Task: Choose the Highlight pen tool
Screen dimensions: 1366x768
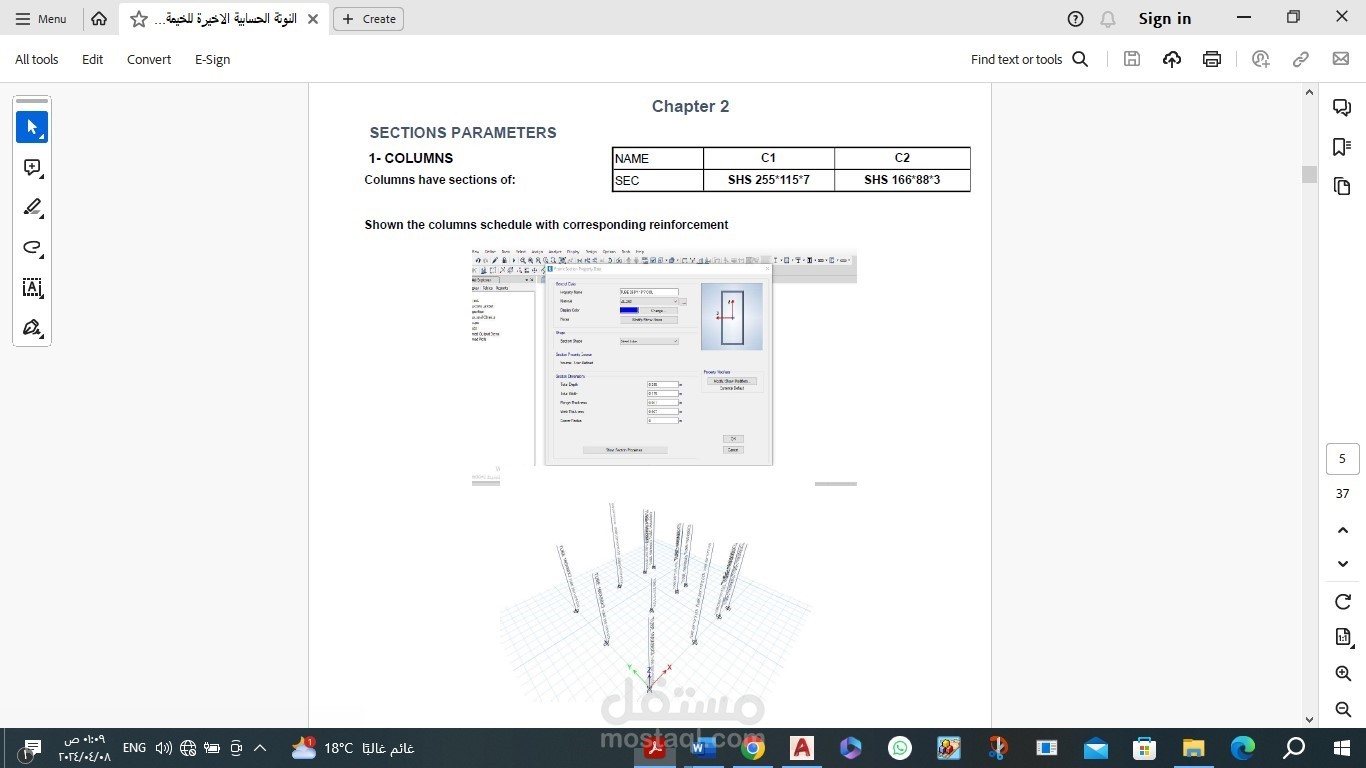Action: pos(32,207)
